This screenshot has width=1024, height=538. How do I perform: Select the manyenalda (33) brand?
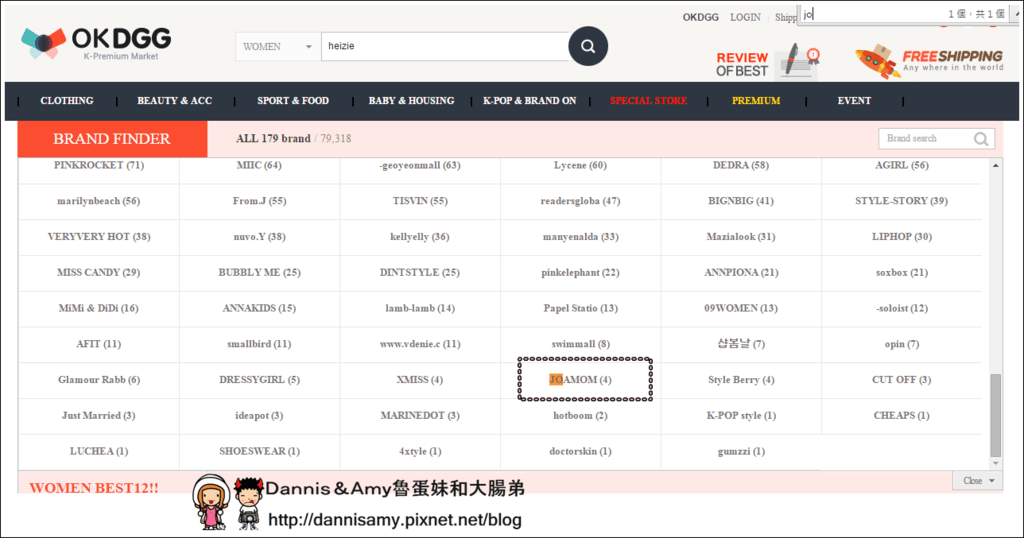coord(580,236)
